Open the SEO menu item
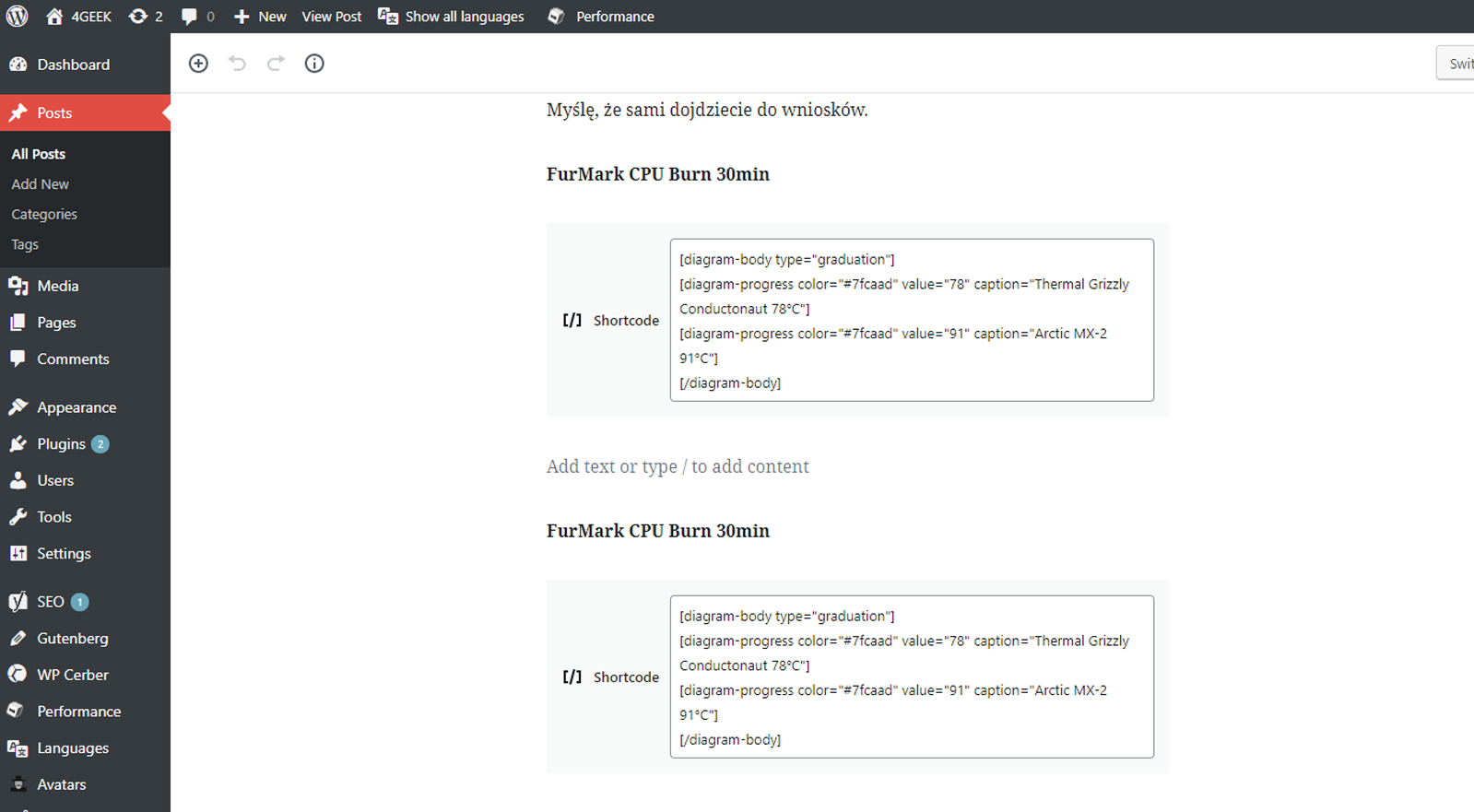 pyautogui.click(x=51, y=602)
